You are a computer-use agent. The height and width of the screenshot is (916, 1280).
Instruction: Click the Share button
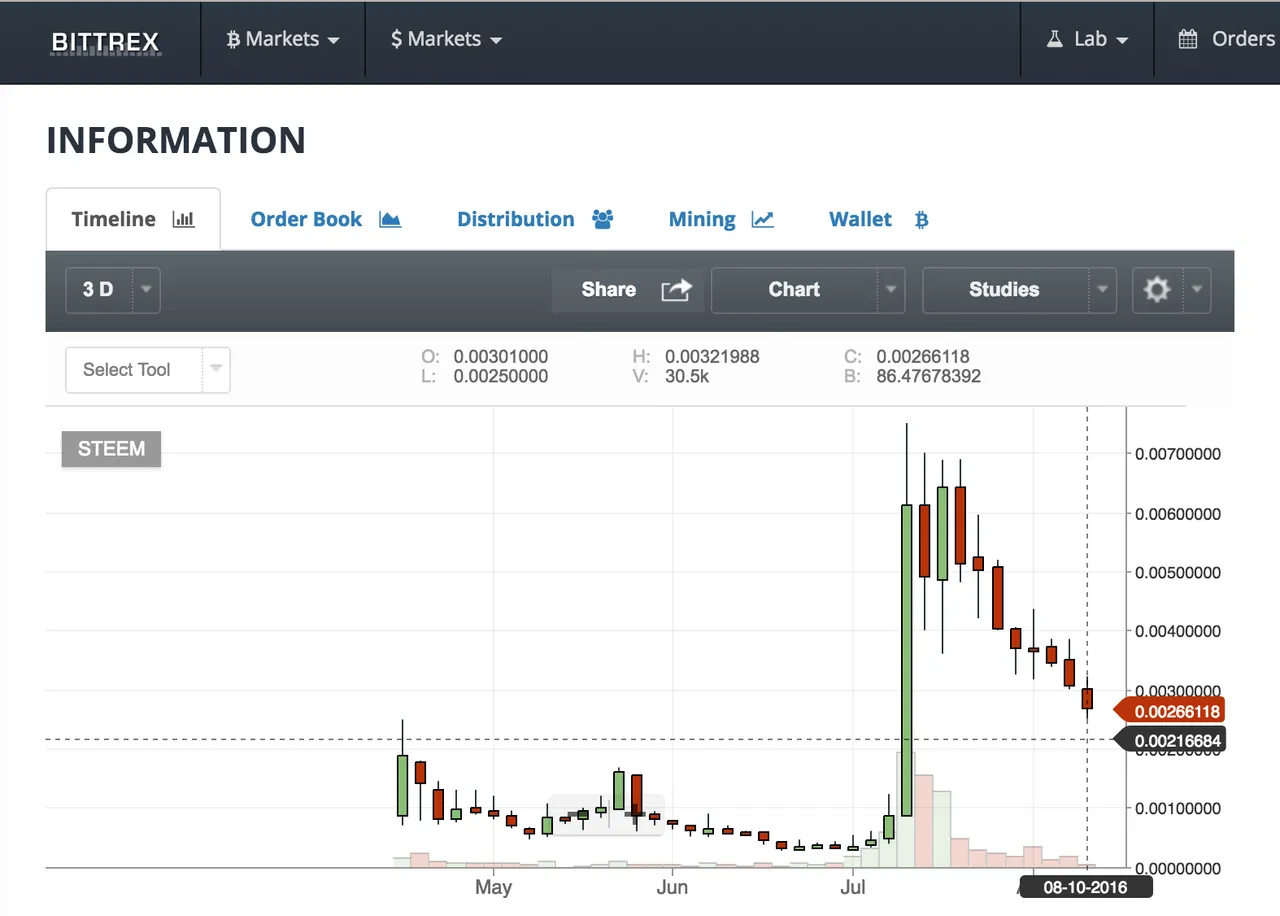click(629, 290)
